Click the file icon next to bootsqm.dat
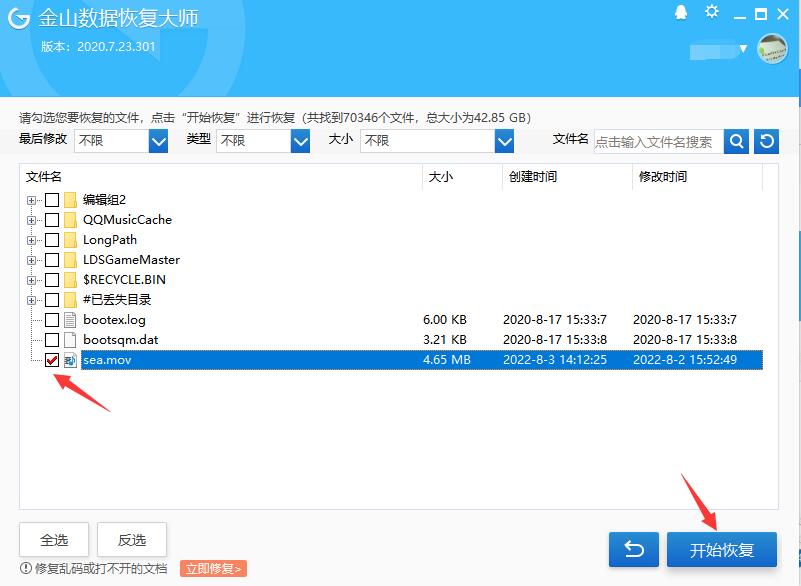Image resolution: width=801 pixels, height=586 pixels. click(69, 339)
